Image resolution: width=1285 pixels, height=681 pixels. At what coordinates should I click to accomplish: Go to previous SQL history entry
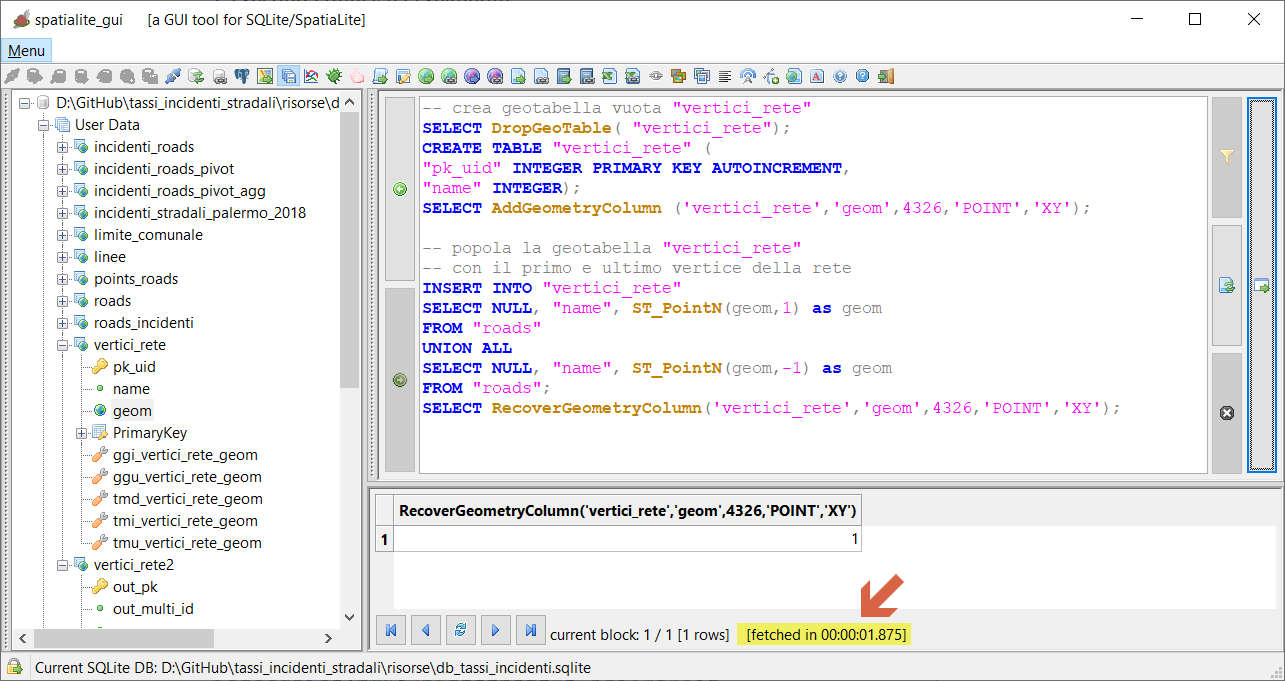(x=400, y=189)
